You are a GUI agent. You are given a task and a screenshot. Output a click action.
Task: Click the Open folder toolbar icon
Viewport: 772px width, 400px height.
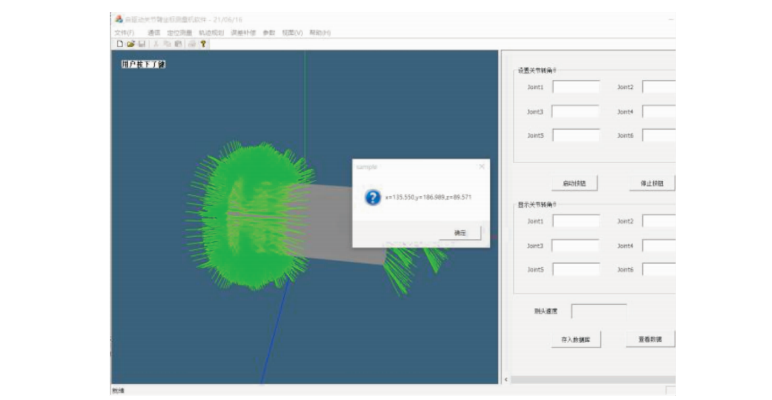130,44
